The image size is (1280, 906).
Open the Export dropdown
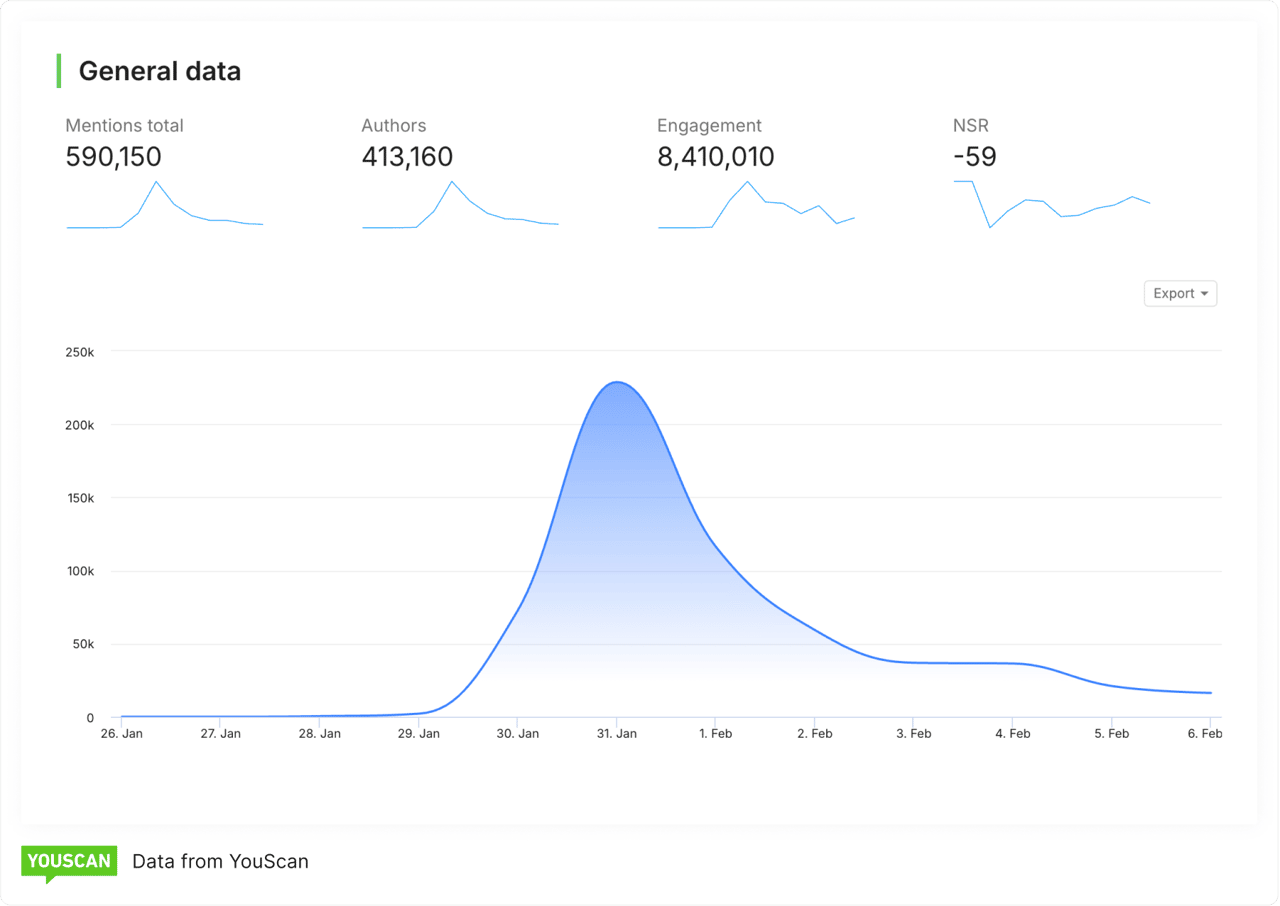1180,293
